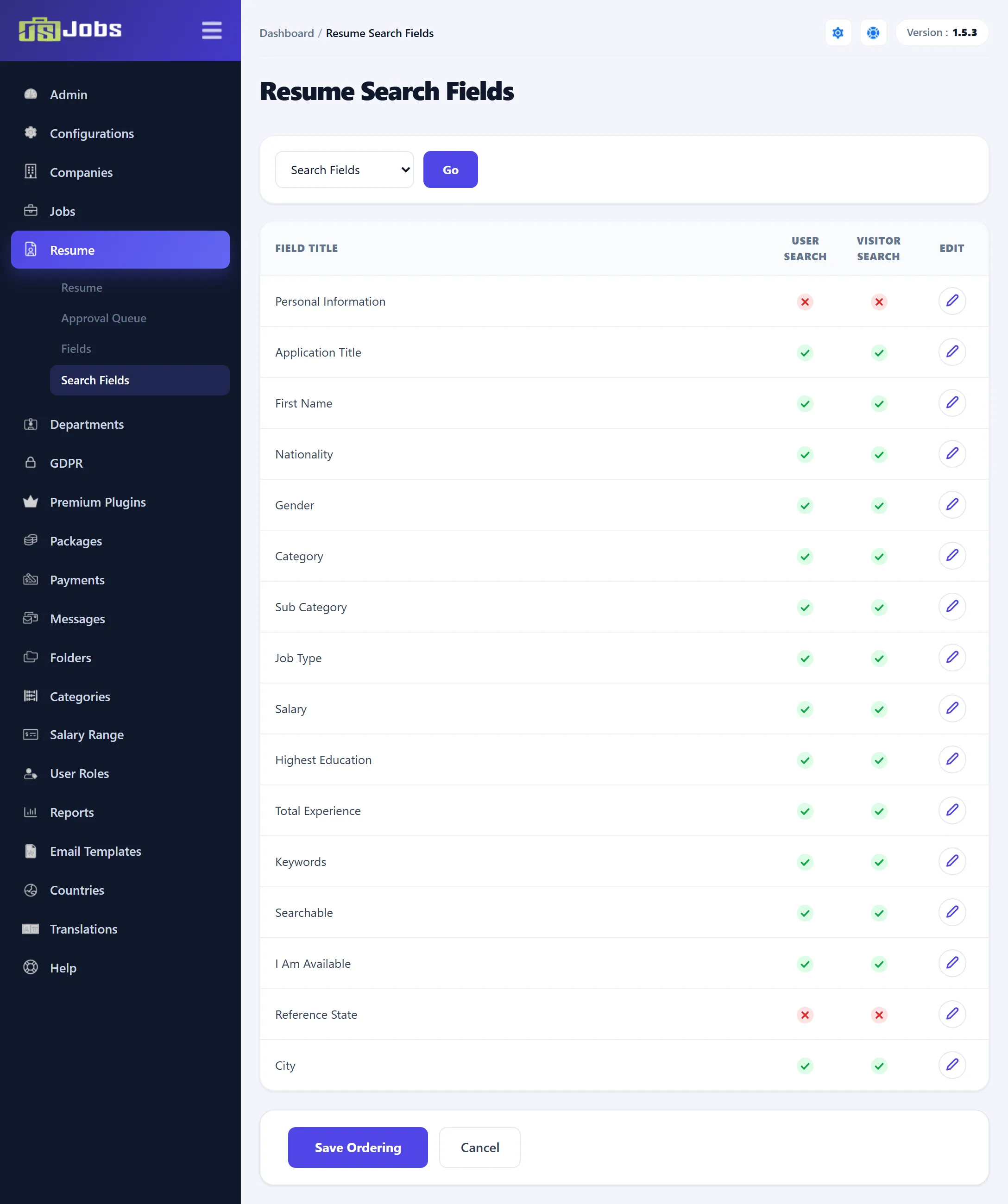Disable User Search for Gender field
The image size is (1008, 1204).
point(805,506)
